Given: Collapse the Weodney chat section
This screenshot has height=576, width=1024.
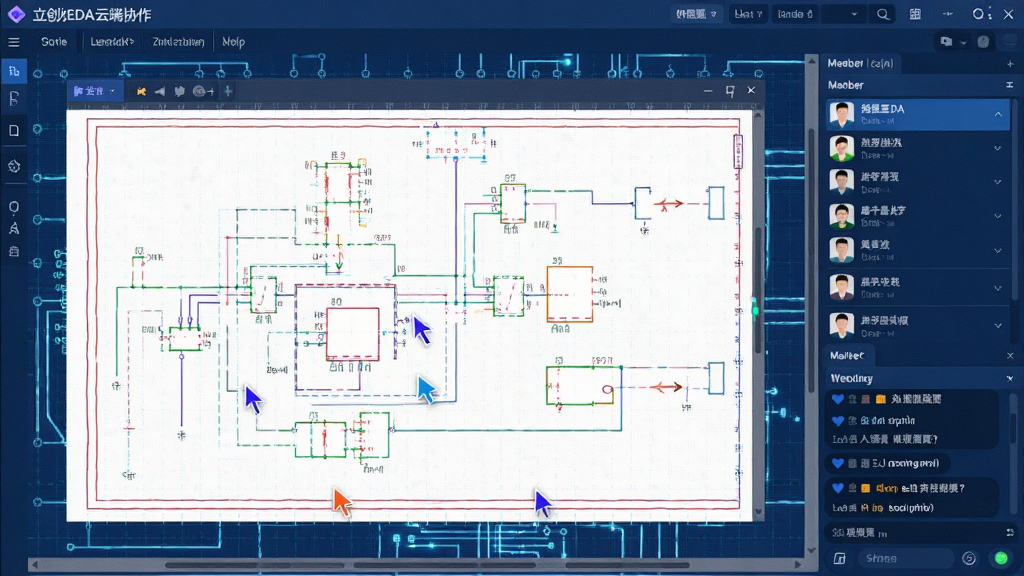Looking at the screenshot, I should 1010,378.
